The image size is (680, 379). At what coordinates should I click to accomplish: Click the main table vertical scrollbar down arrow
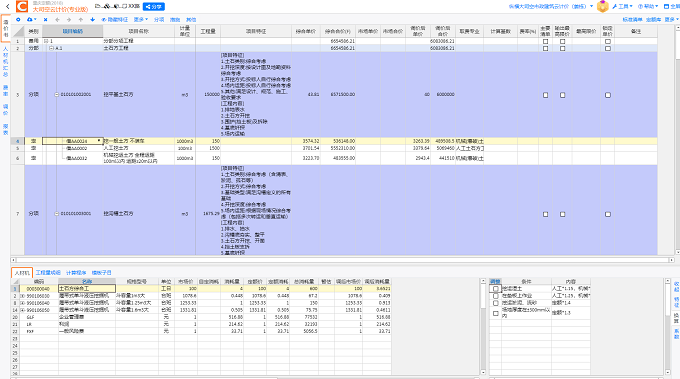pyautogui.click(x=678, y=252)
